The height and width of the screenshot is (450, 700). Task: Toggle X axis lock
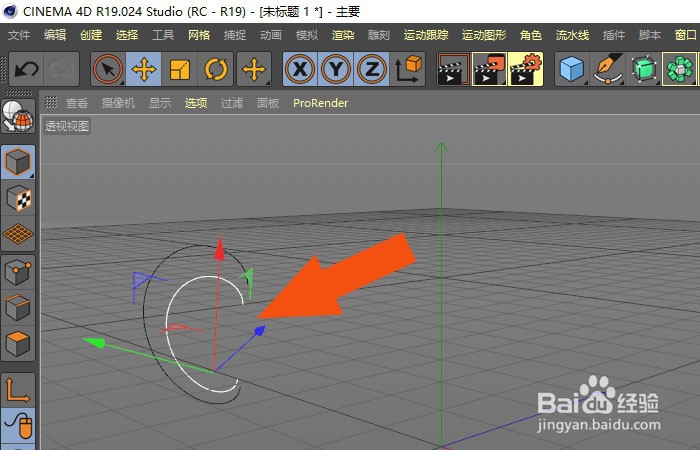[x=300, y=69]
